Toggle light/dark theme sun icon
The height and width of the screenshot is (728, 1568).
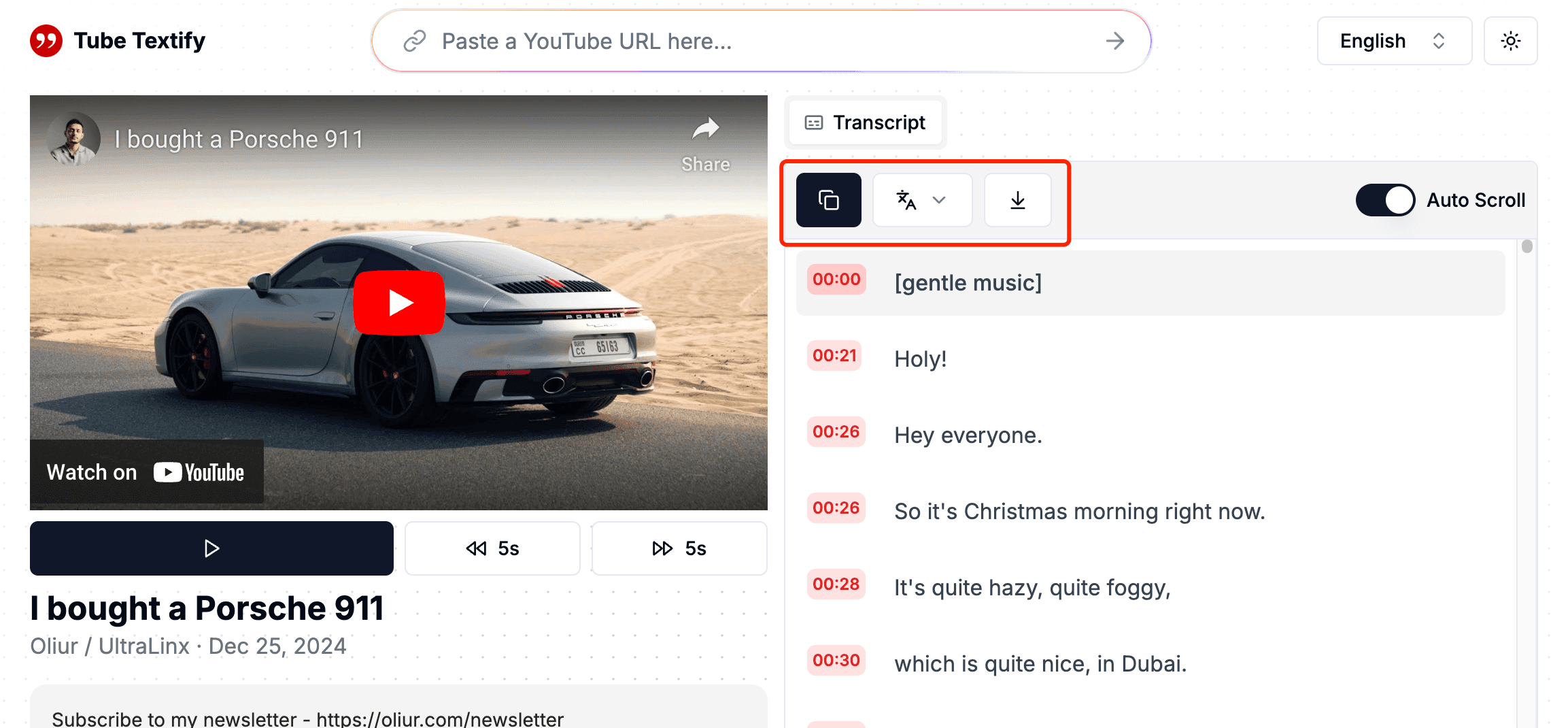(x=1510, y=41)
